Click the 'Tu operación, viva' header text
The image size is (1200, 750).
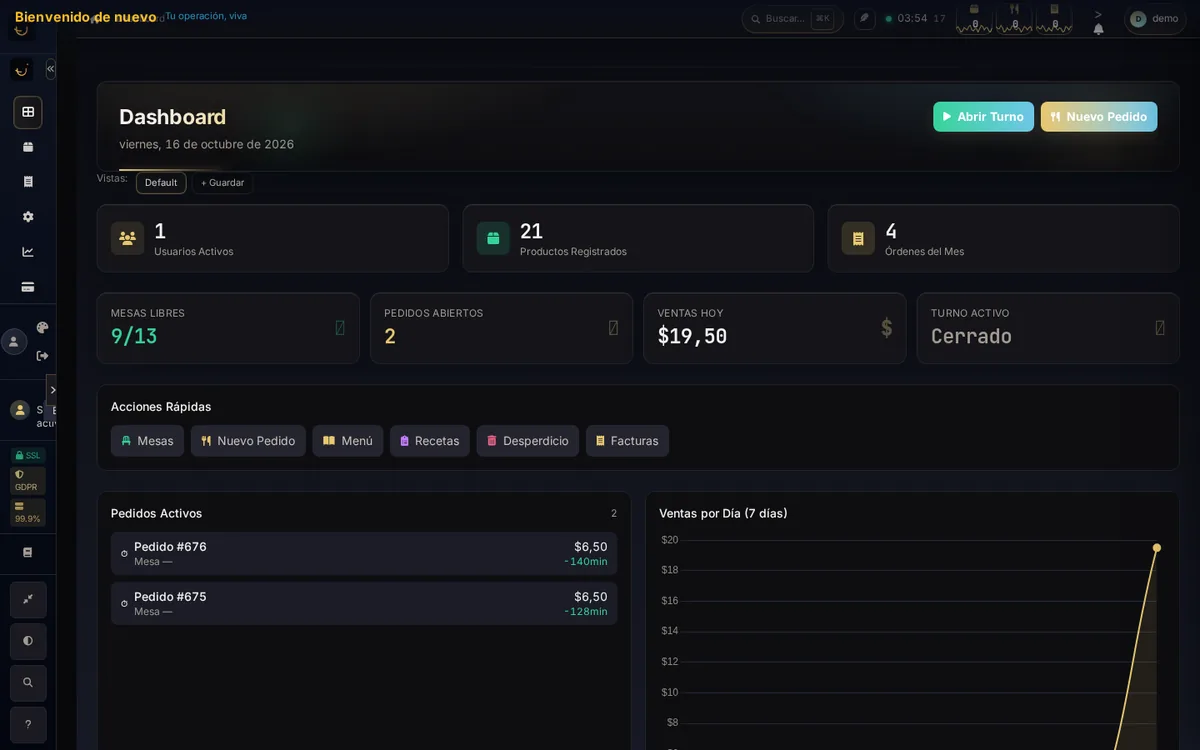(206, 16)
